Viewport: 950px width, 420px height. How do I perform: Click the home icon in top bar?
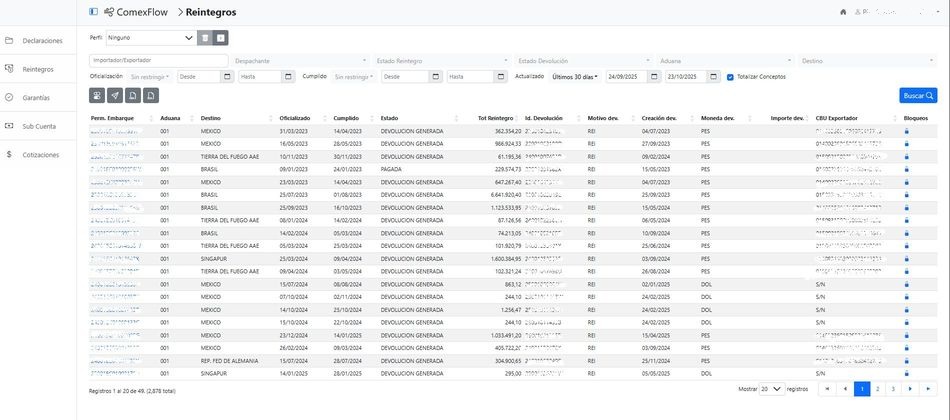point(843,12)
